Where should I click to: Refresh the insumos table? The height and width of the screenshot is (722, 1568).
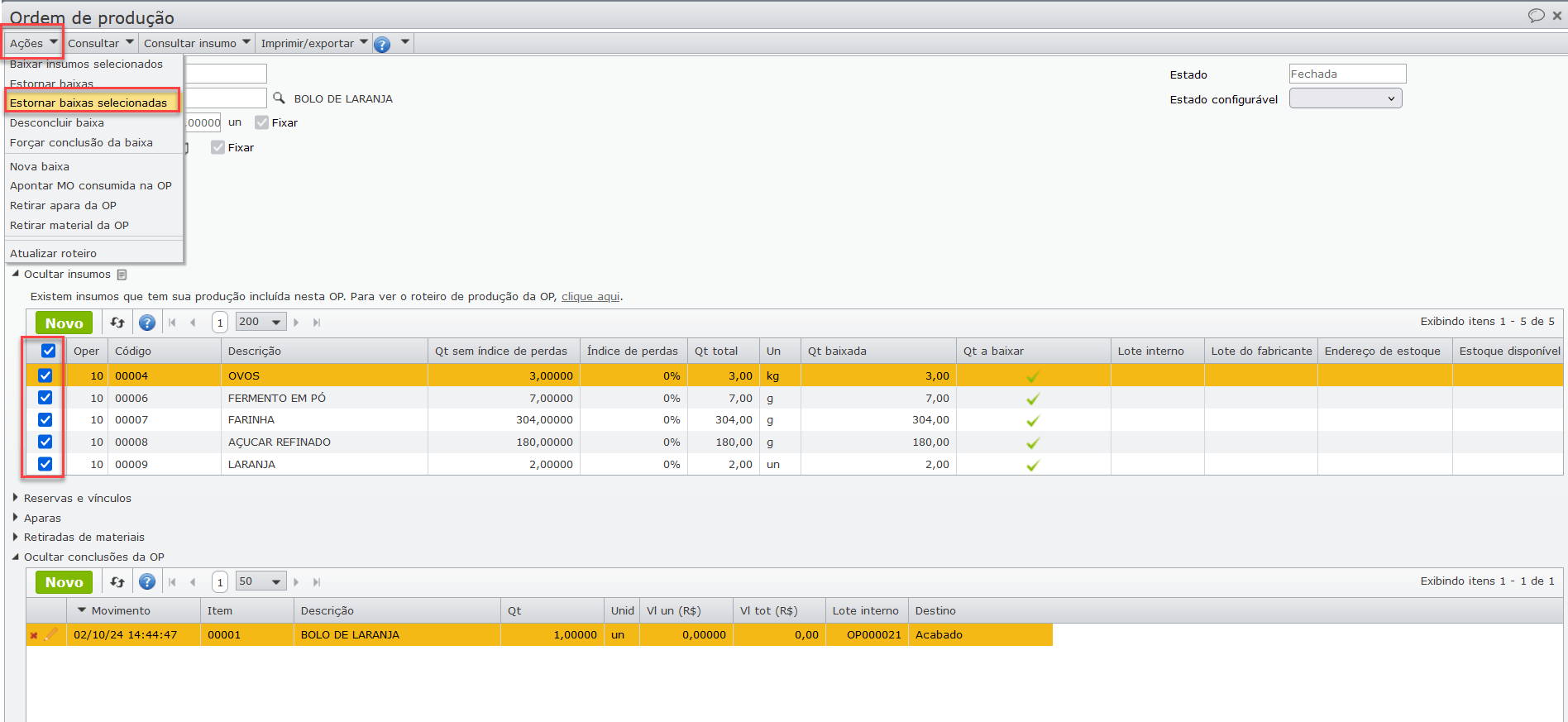(117, 323)
